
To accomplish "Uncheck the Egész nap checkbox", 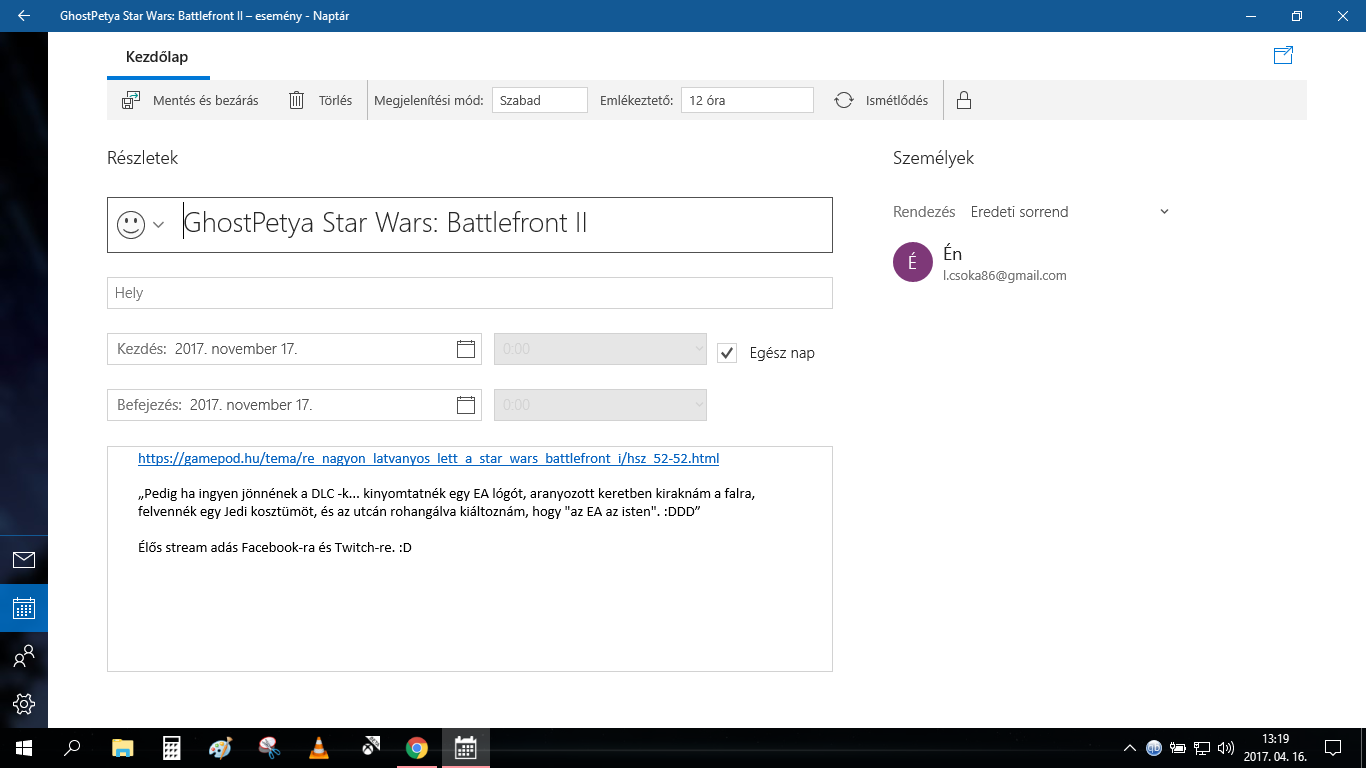I will (x=727, y=352).
